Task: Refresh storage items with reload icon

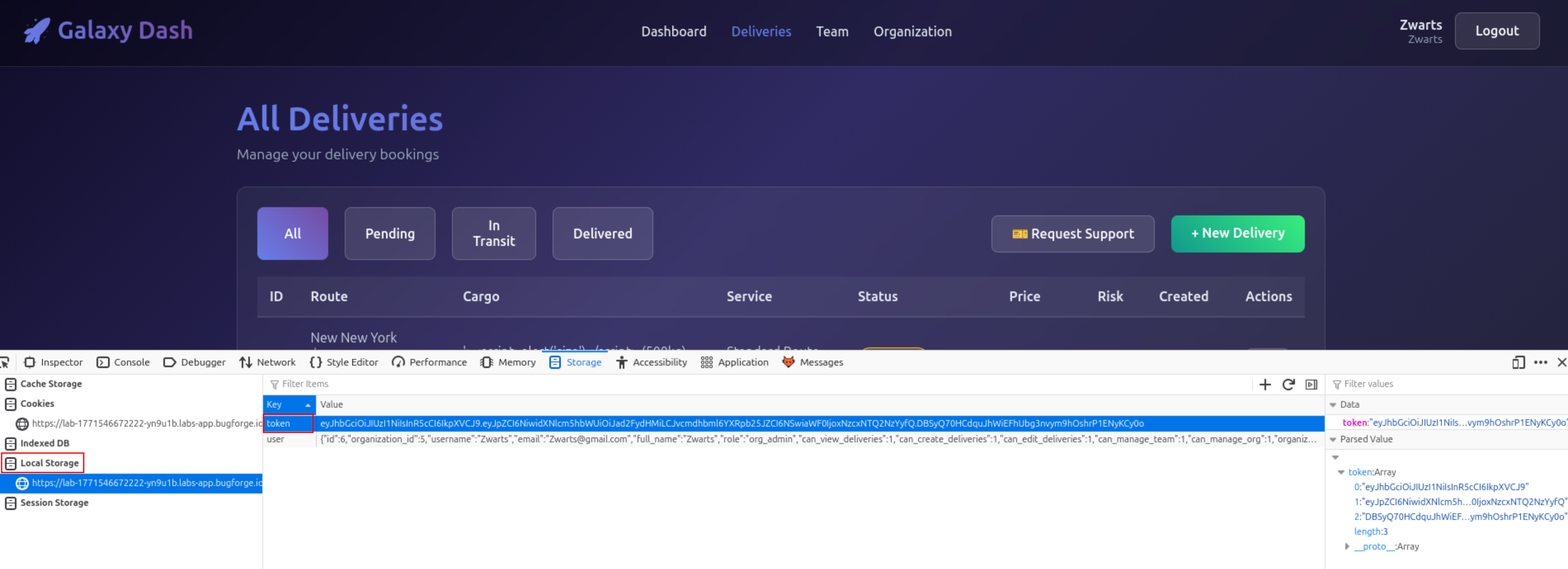Action: click(1288, 385)
